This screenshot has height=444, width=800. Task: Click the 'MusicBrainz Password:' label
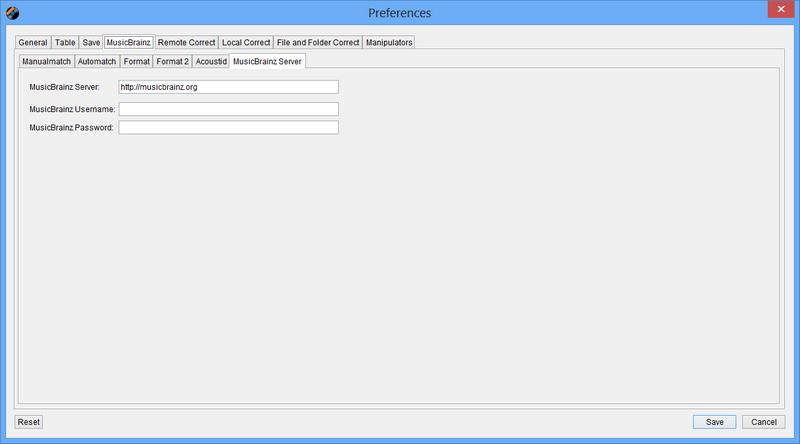pos(71,127)
